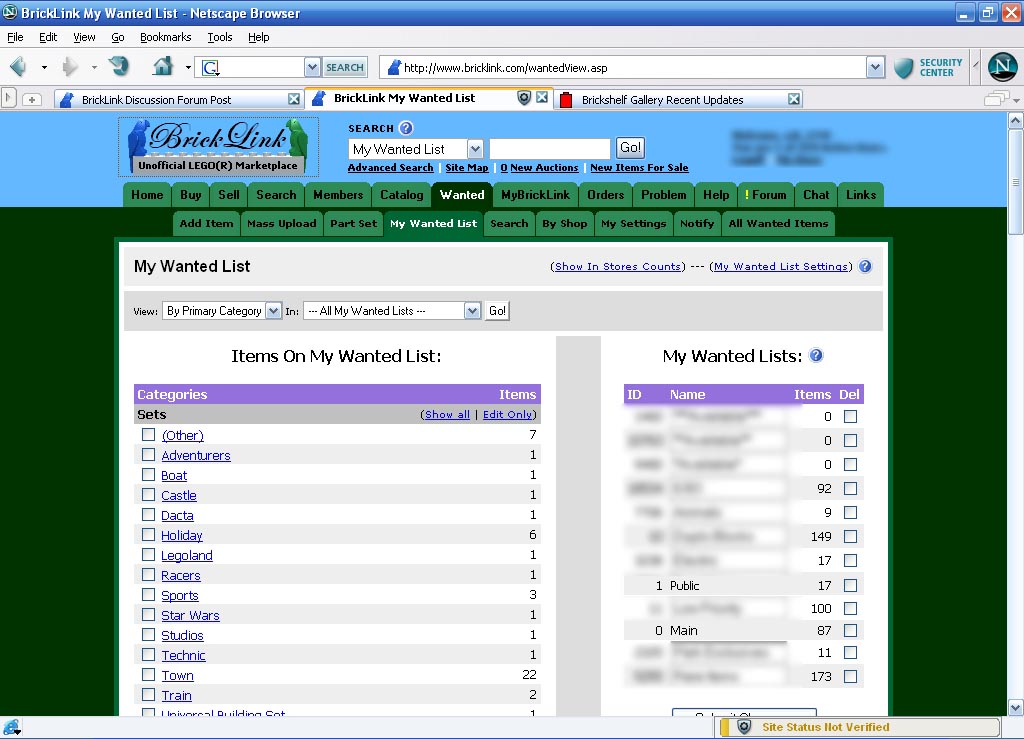This screenshot has height=739, width=1024.
Task: Enable the Castle category checkbox
Action: pyautogui.click(x=146, y=495)
